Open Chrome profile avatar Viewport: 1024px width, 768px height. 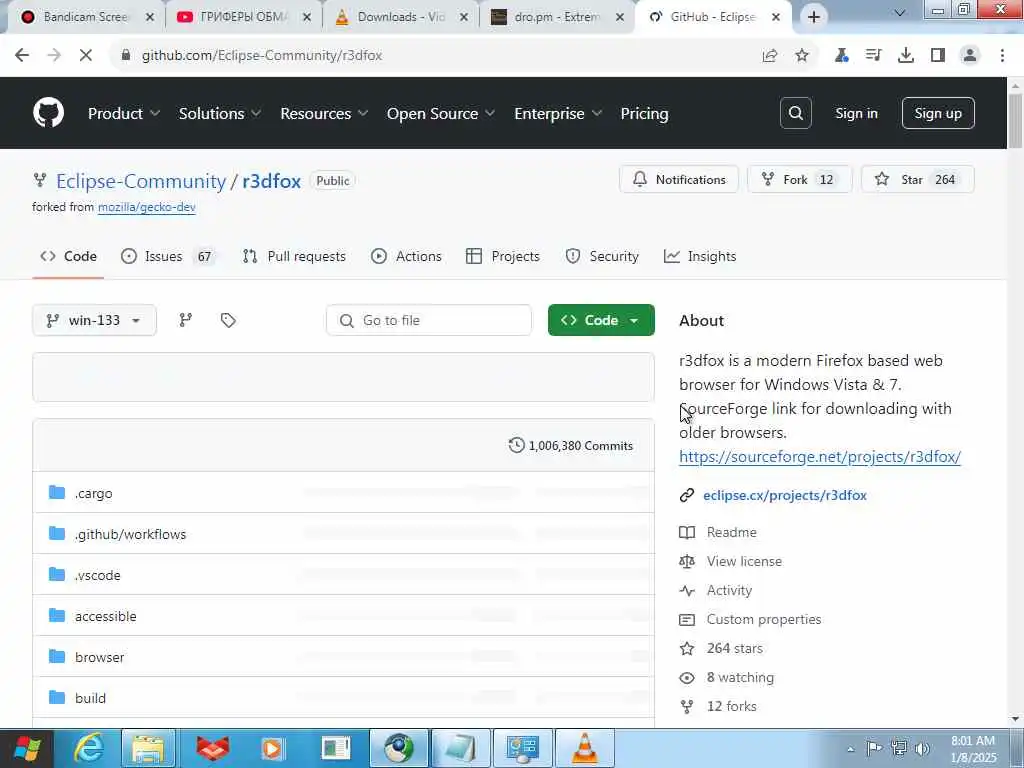tap(970, 56)
